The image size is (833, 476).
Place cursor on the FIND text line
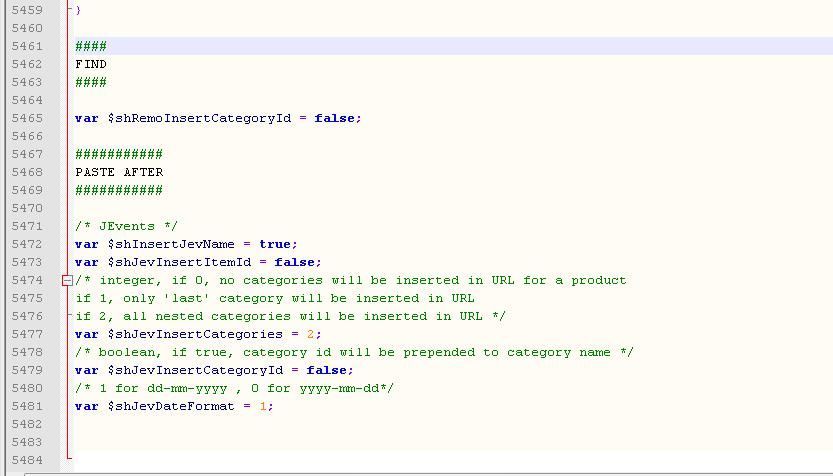point(91,64)
